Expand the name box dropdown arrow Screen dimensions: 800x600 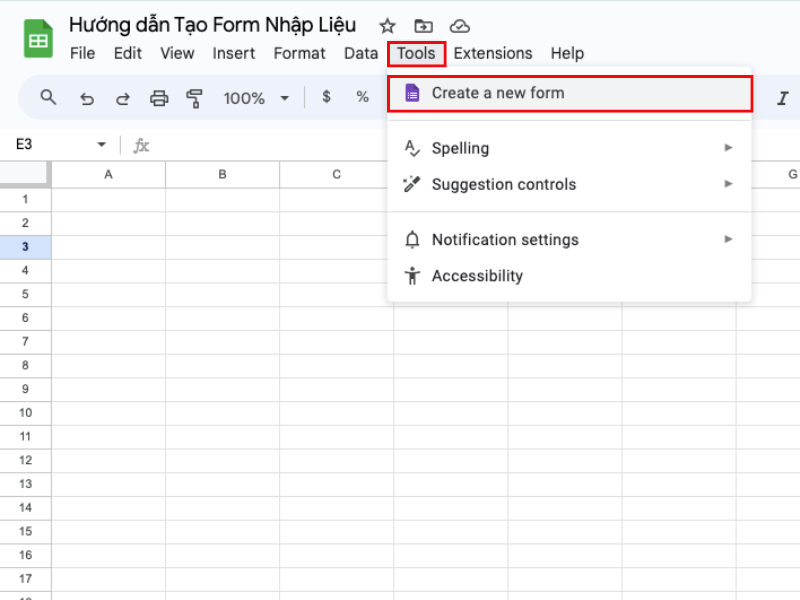[x=101, y=145]
